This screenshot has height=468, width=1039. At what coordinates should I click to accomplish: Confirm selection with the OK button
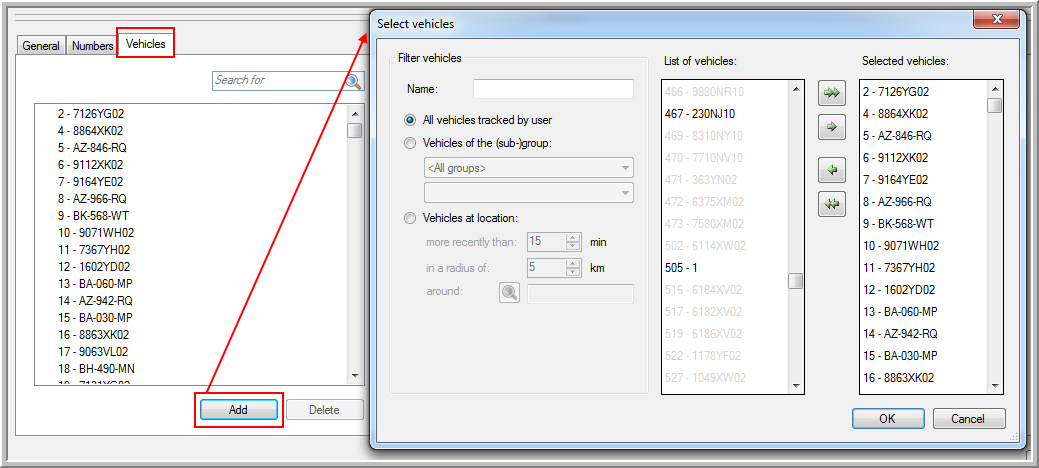tap(887, 419)
